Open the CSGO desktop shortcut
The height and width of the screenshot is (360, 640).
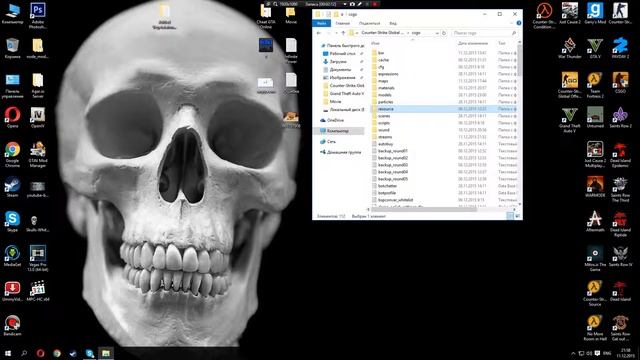coord(620,82)
